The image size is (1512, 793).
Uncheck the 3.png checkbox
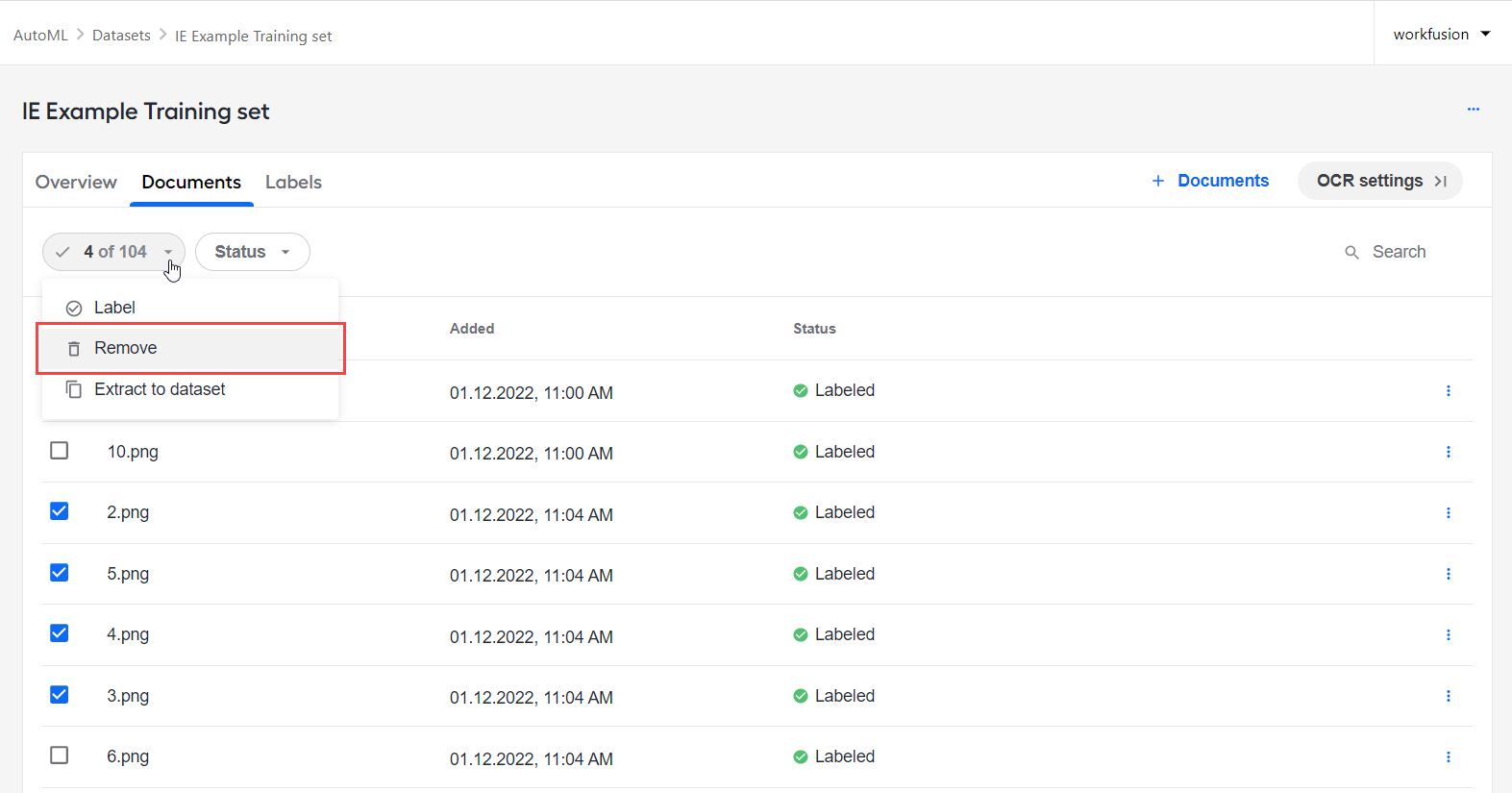point(60,695)
